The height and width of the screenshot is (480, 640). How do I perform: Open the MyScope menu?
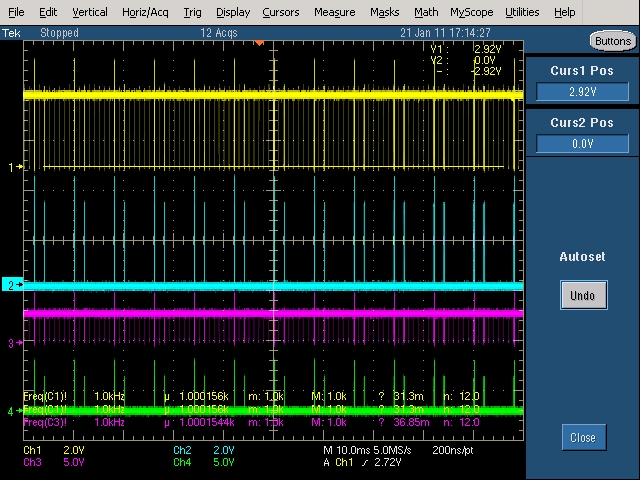click(x=472, y=12)
